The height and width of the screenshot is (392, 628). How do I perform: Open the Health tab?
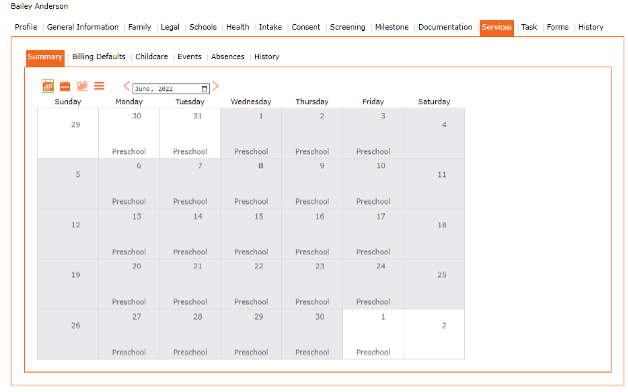(238, 27)
